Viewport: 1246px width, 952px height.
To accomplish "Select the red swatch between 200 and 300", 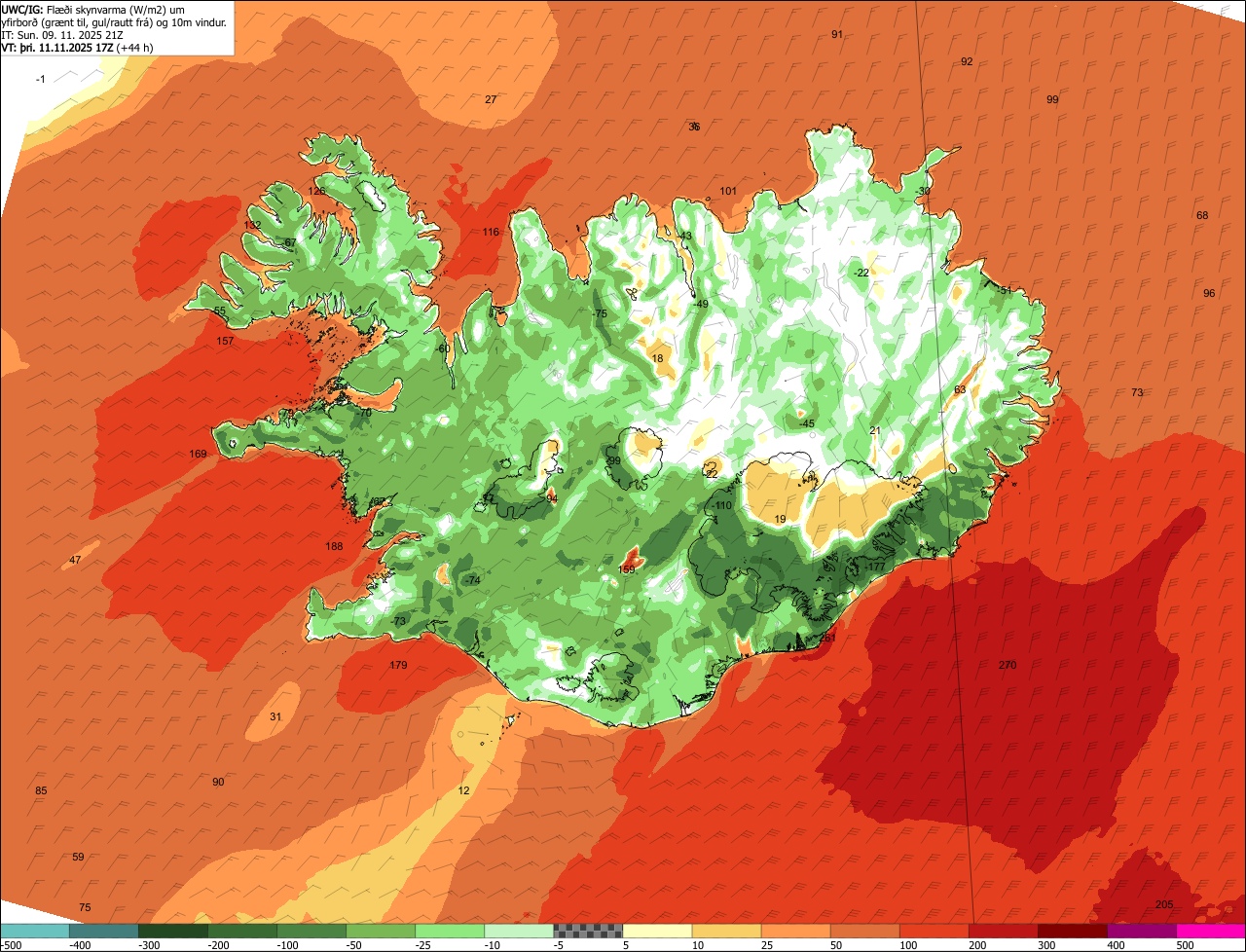I will pyautogui.click(x=1003, y=931).
